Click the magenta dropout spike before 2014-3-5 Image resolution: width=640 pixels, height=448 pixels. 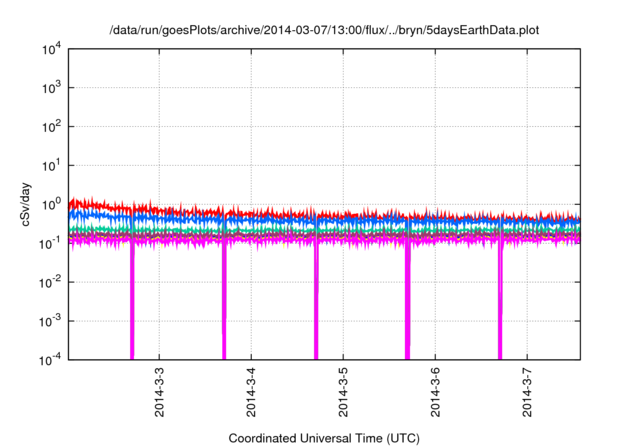(x=316, y=302)
